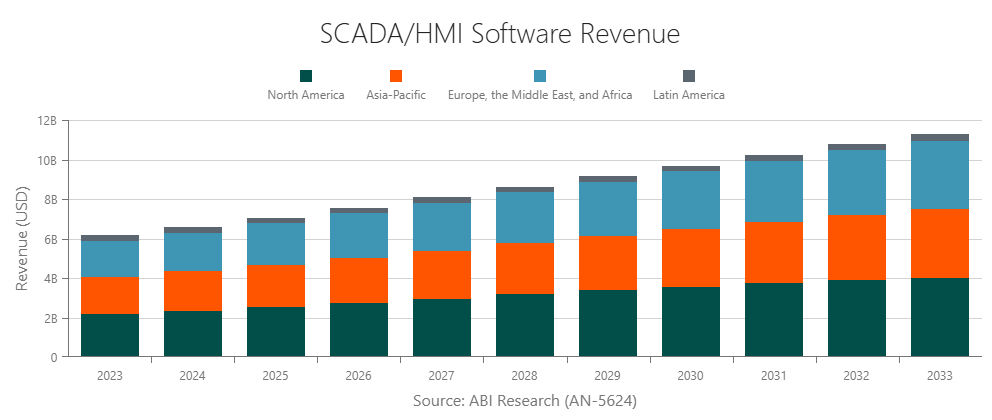Hide the Asia-Pacific series via legend text
Screen dimensions: 992x420
[x=396, y=95]
